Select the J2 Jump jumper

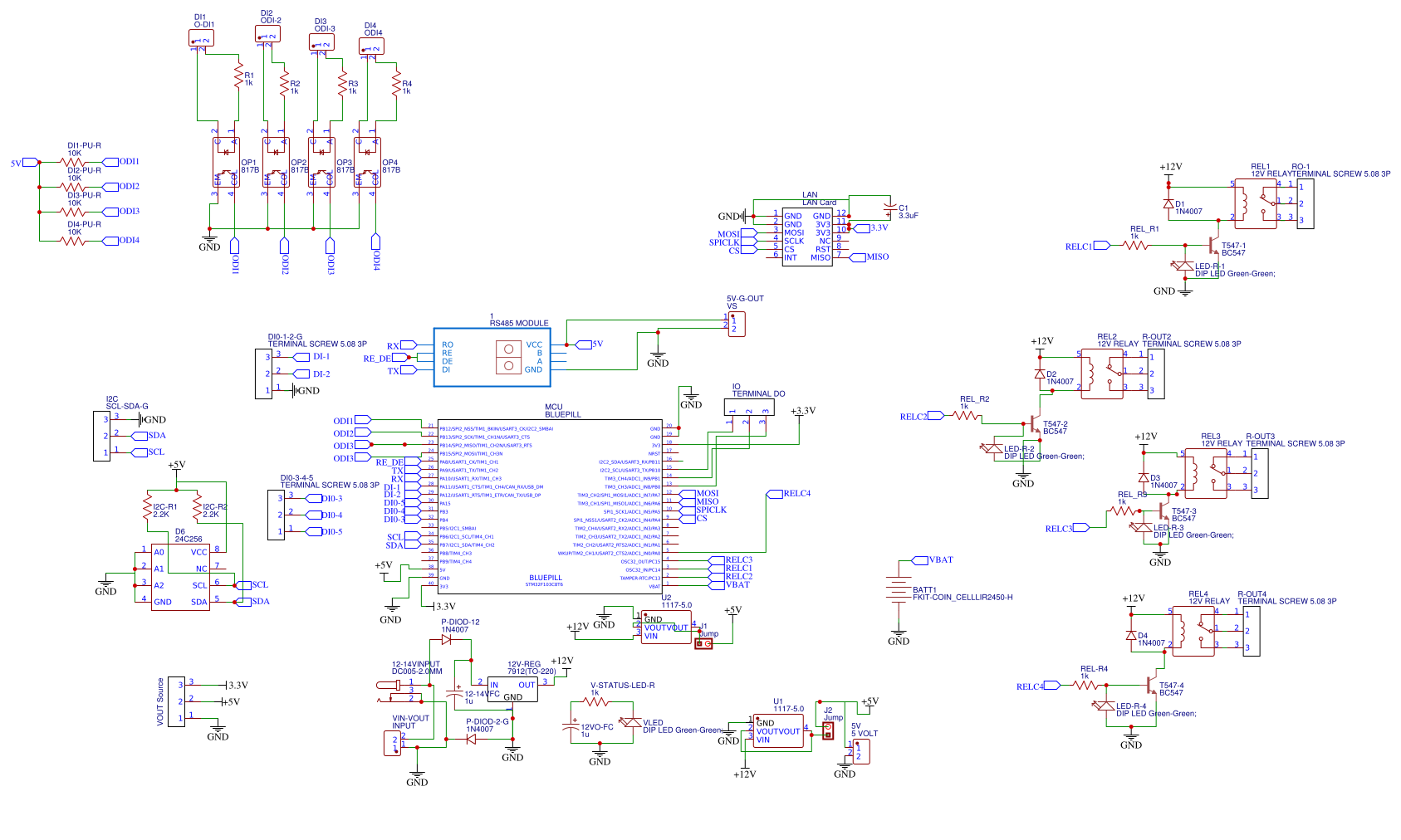[x=827, y=730]
